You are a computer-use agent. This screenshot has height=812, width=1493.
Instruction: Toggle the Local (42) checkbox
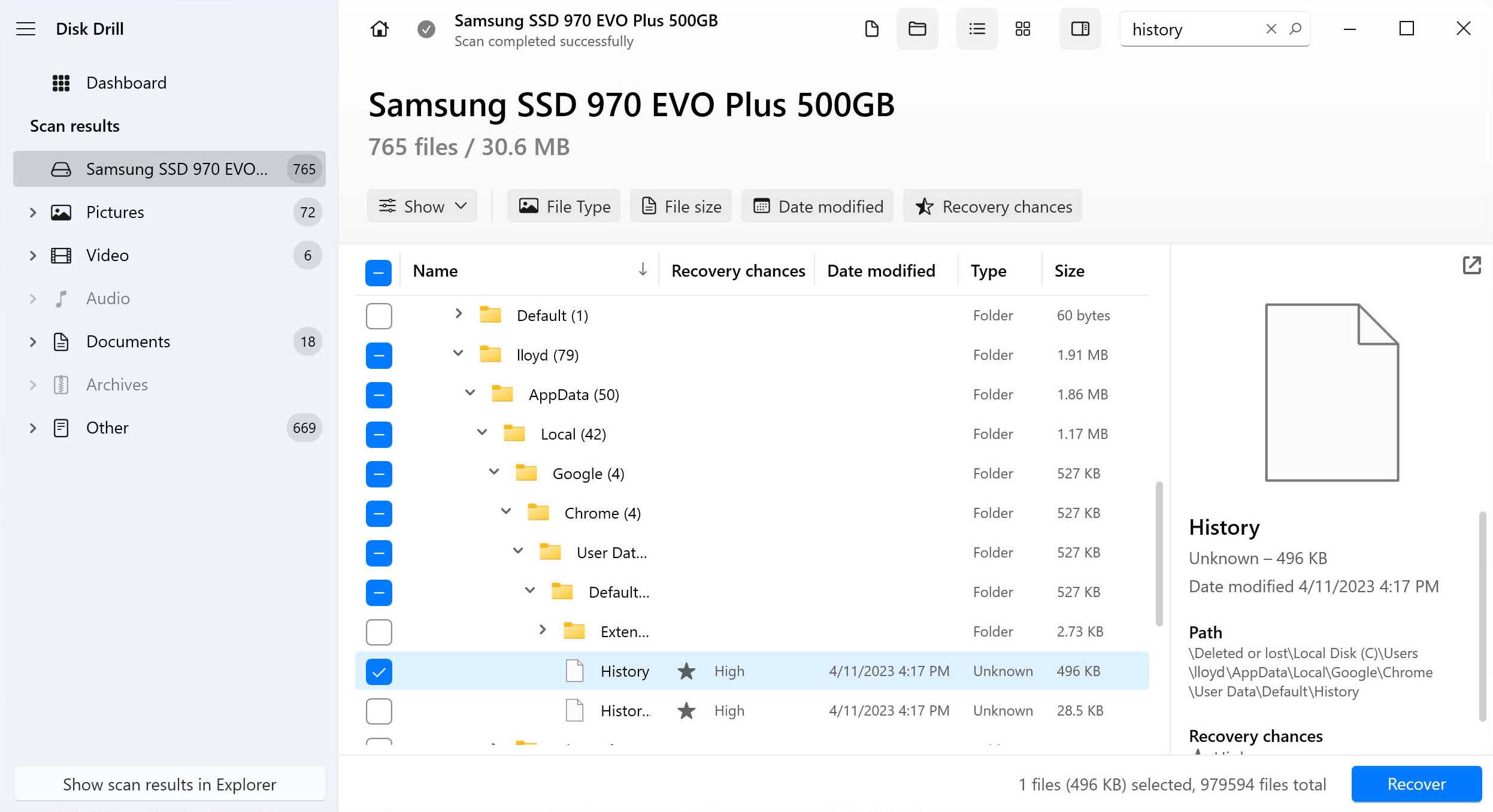pos(378,434)
